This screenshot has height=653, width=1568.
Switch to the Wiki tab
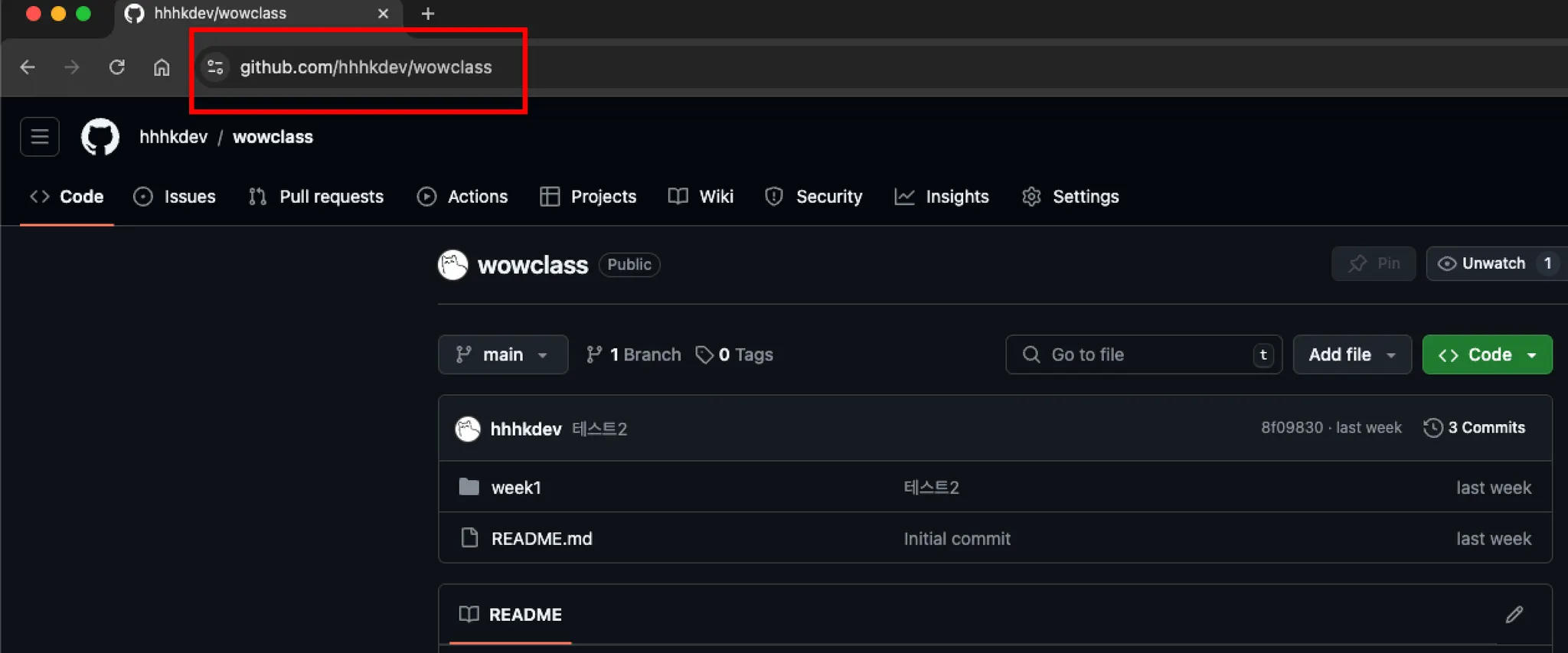pos(701,197)
